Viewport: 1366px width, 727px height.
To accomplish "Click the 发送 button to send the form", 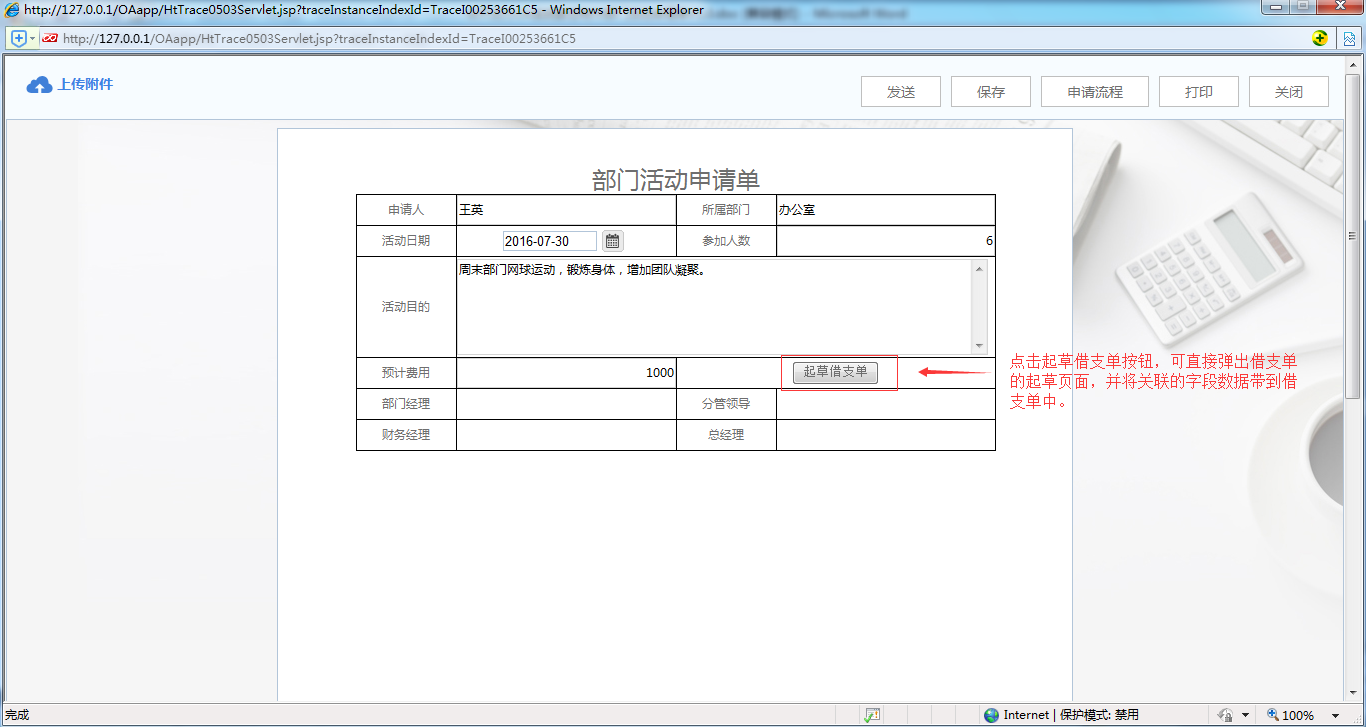I will 899,91.
